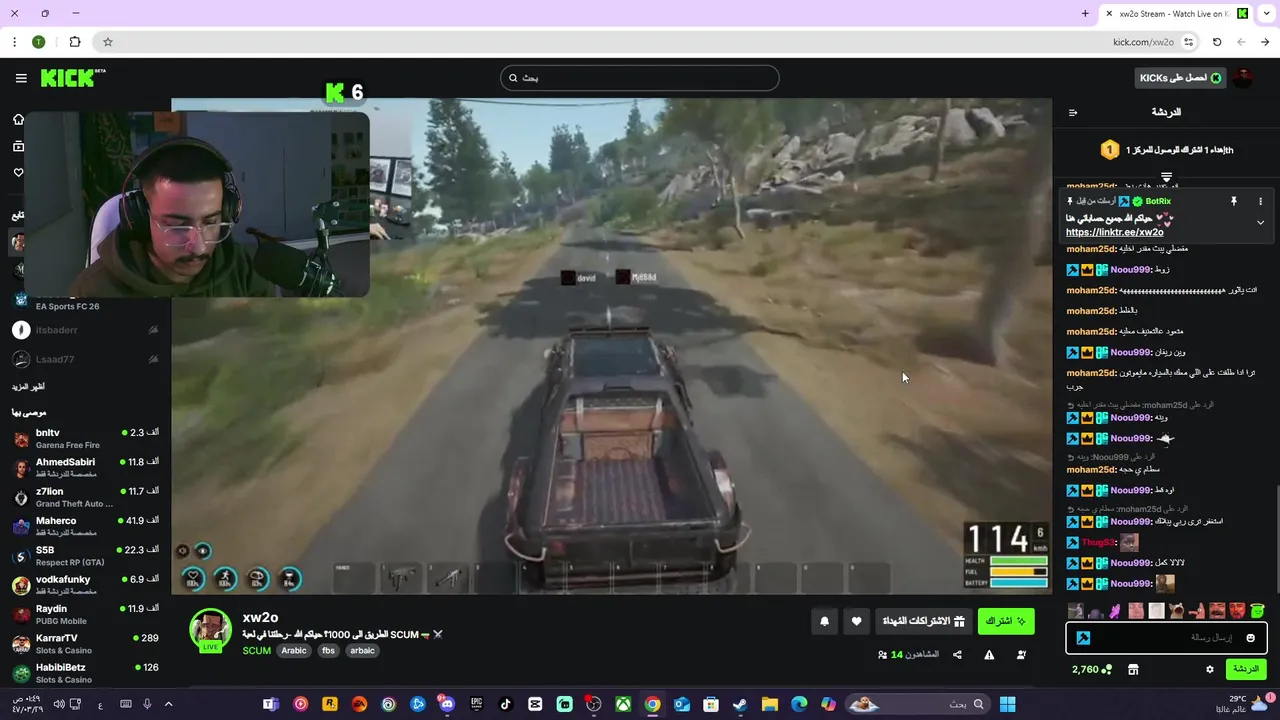Collapse the chat panel with the arrow icon
1280x720 pixels.
[1073, 112]
